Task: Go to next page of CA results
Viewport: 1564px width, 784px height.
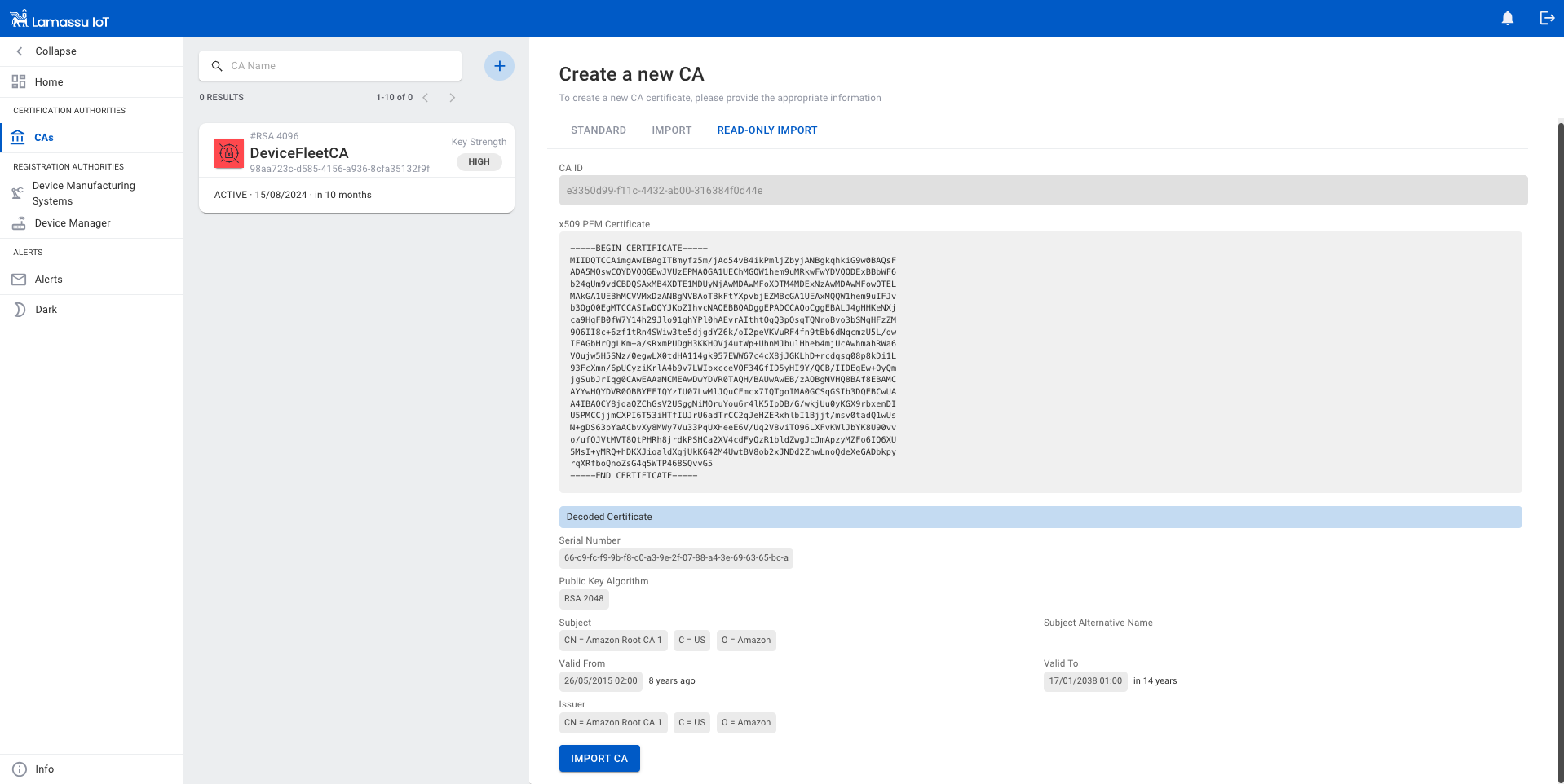Action: (453, 98)
